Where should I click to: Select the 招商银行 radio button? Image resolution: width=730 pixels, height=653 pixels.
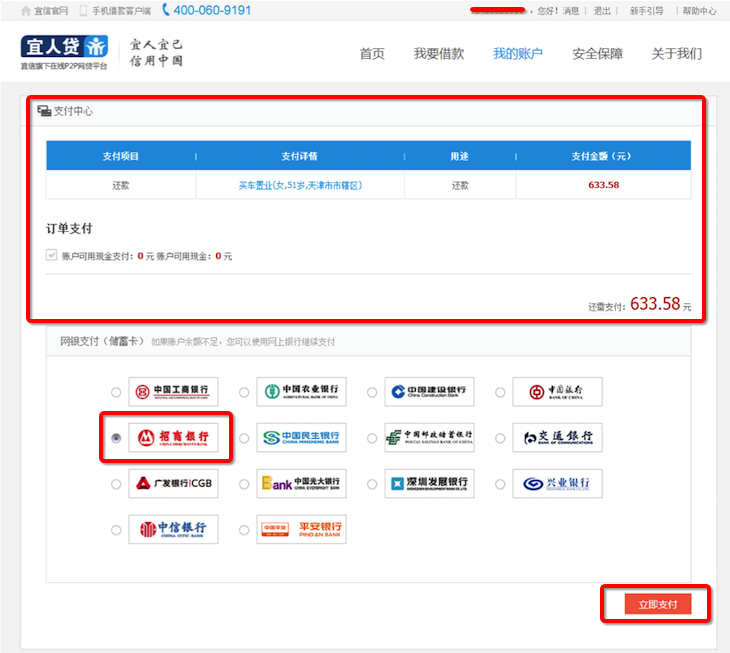pyautogui.click(x=116, y=438)
